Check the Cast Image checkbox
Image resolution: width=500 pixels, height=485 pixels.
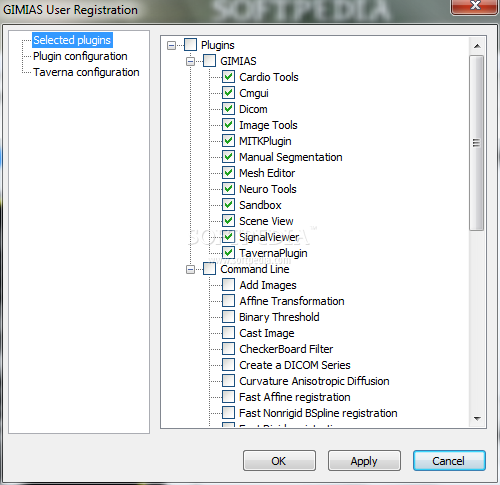coord(228,333)
